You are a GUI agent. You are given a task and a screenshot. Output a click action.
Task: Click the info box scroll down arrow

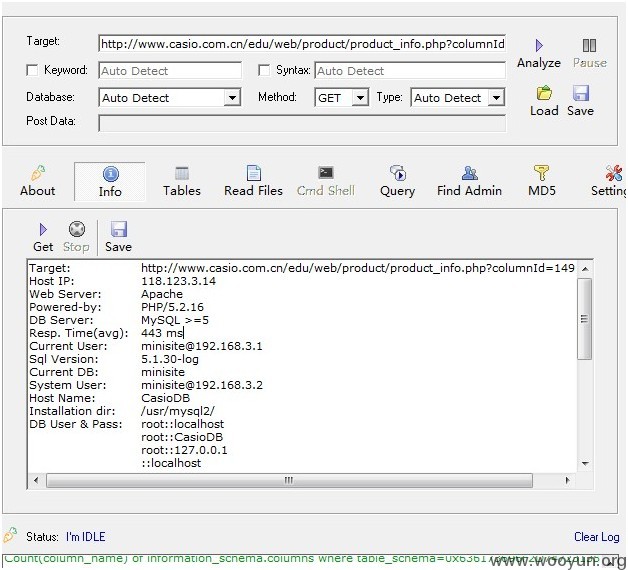tap(585, 463)
